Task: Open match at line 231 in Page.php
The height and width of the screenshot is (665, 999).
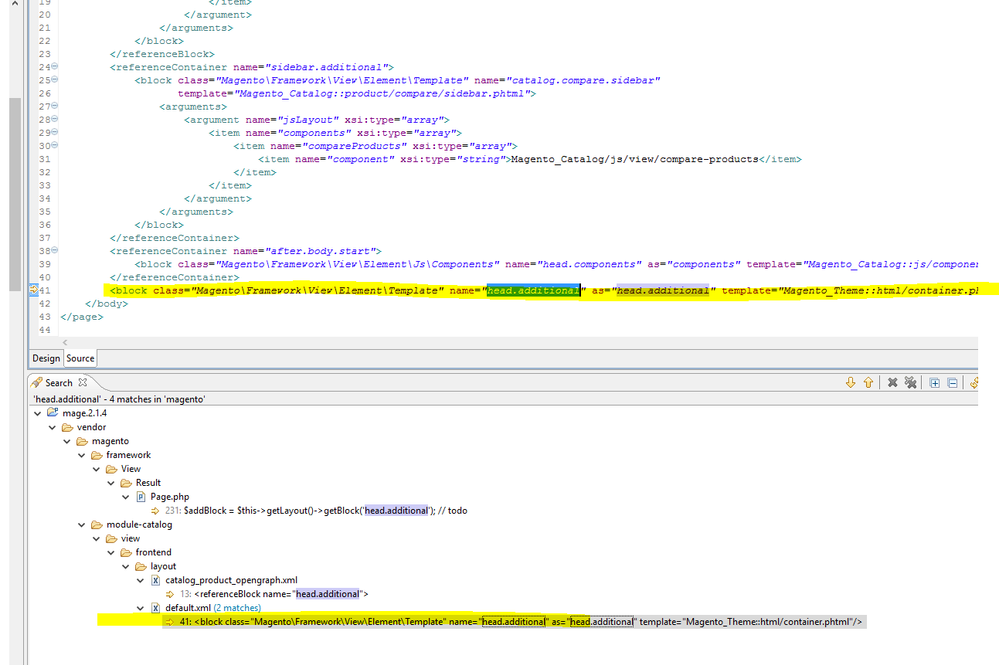Action: pyautogui.click(x=310, y=510)
